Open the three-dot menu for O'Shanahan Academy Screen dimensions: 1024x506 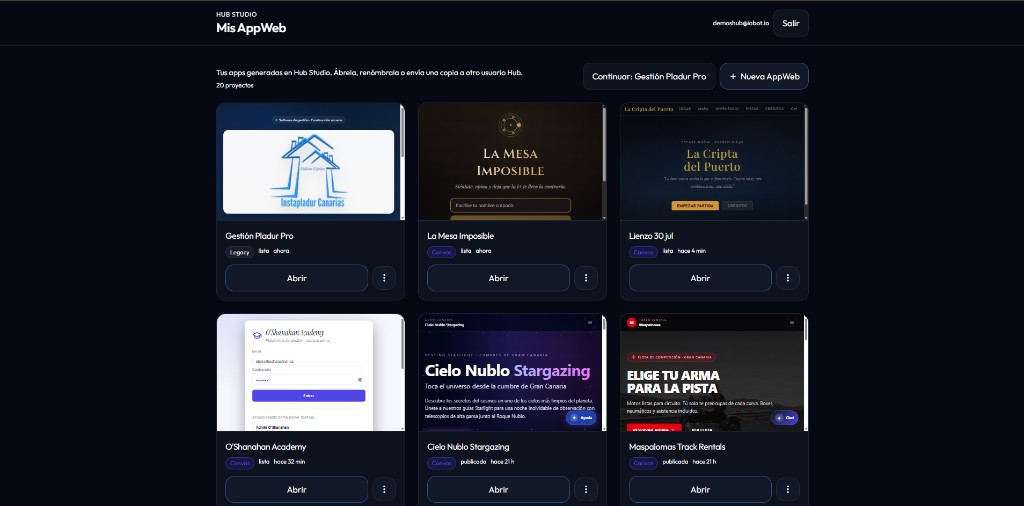click(x=384, y=490)
